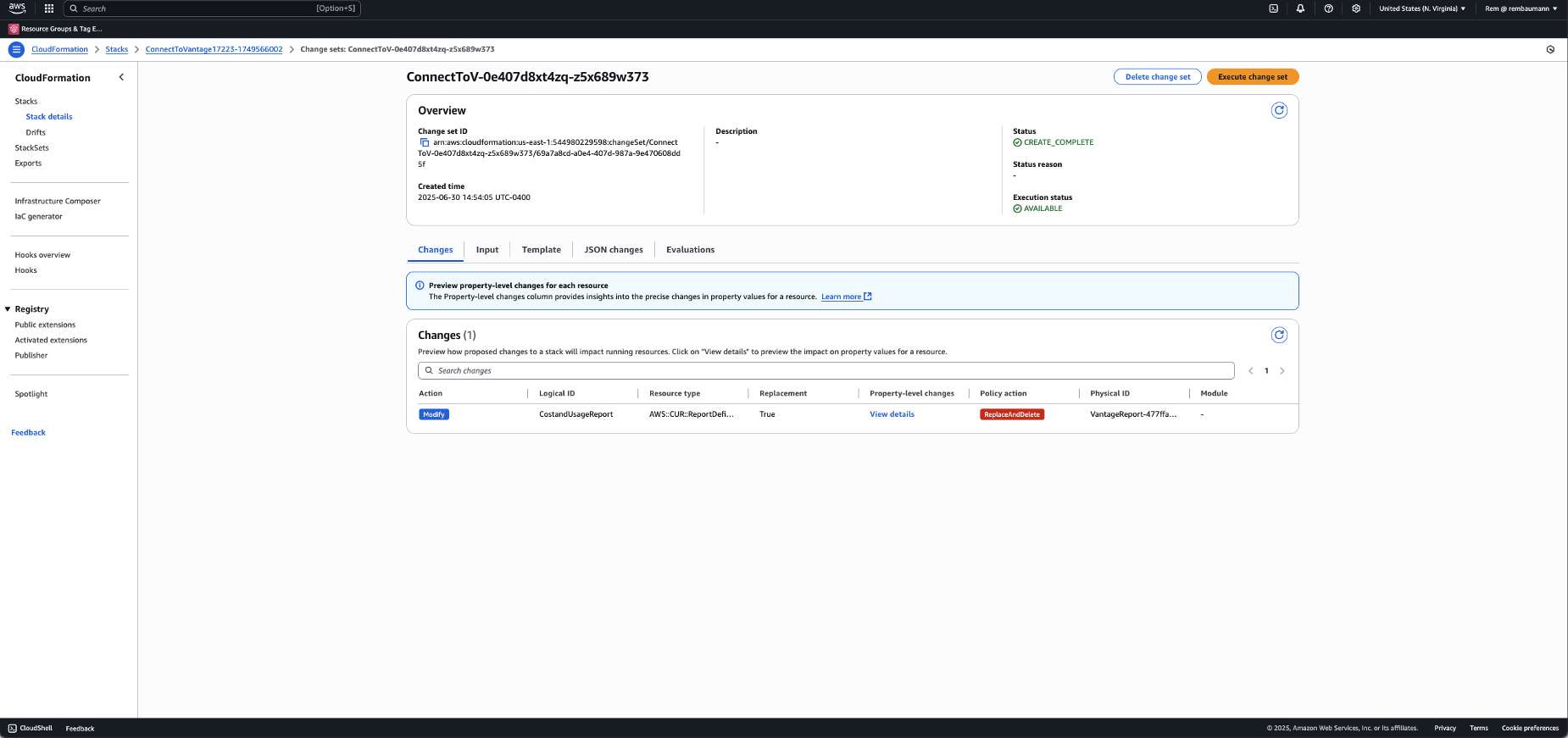
Task: Open IaC generator
Action: 38,217
